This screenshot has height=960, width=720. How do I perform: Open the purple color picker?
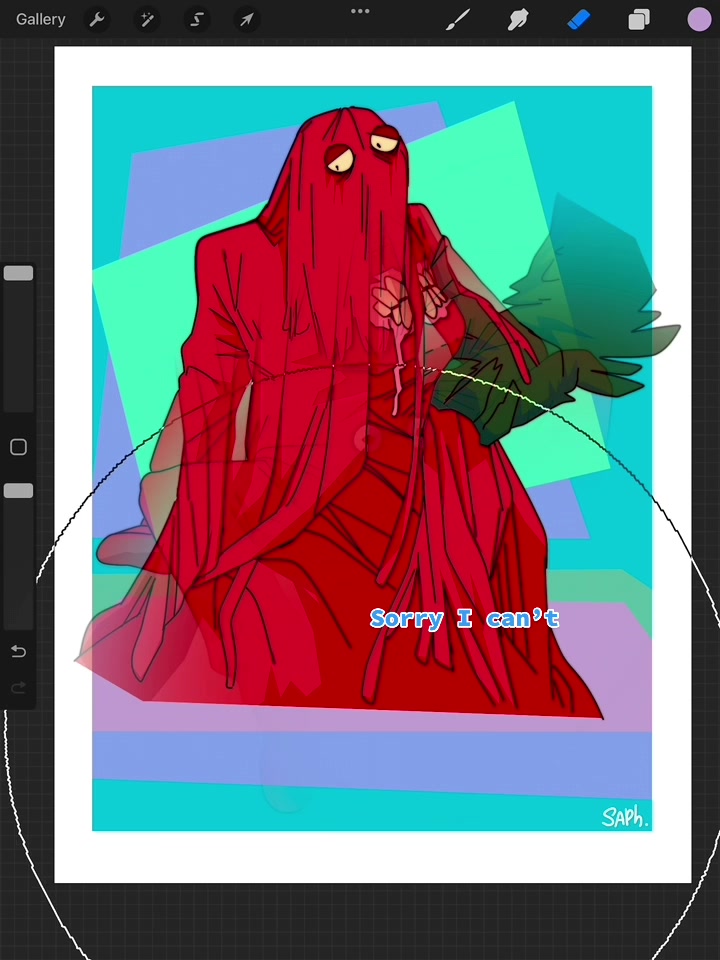click(699, 20)
